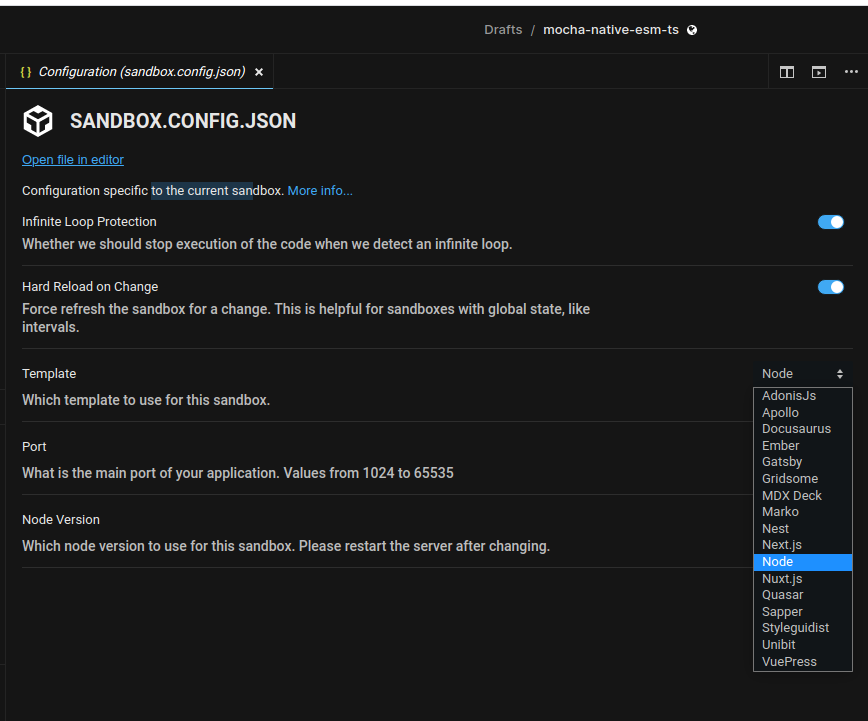Open the three-dots more actions menu
The height and width of the screenshot is (721, 868).
pos(851,71)
